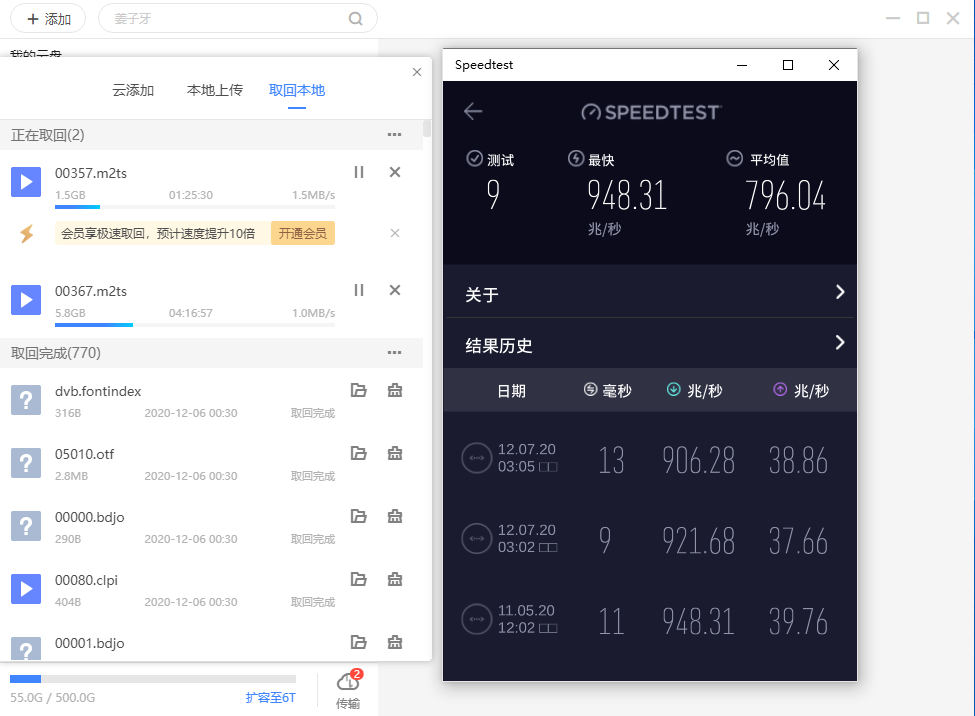This screenshot has height=716, width=975.
Task: Pause the 00357.m2ts download
Action: (x=359, y=172)
